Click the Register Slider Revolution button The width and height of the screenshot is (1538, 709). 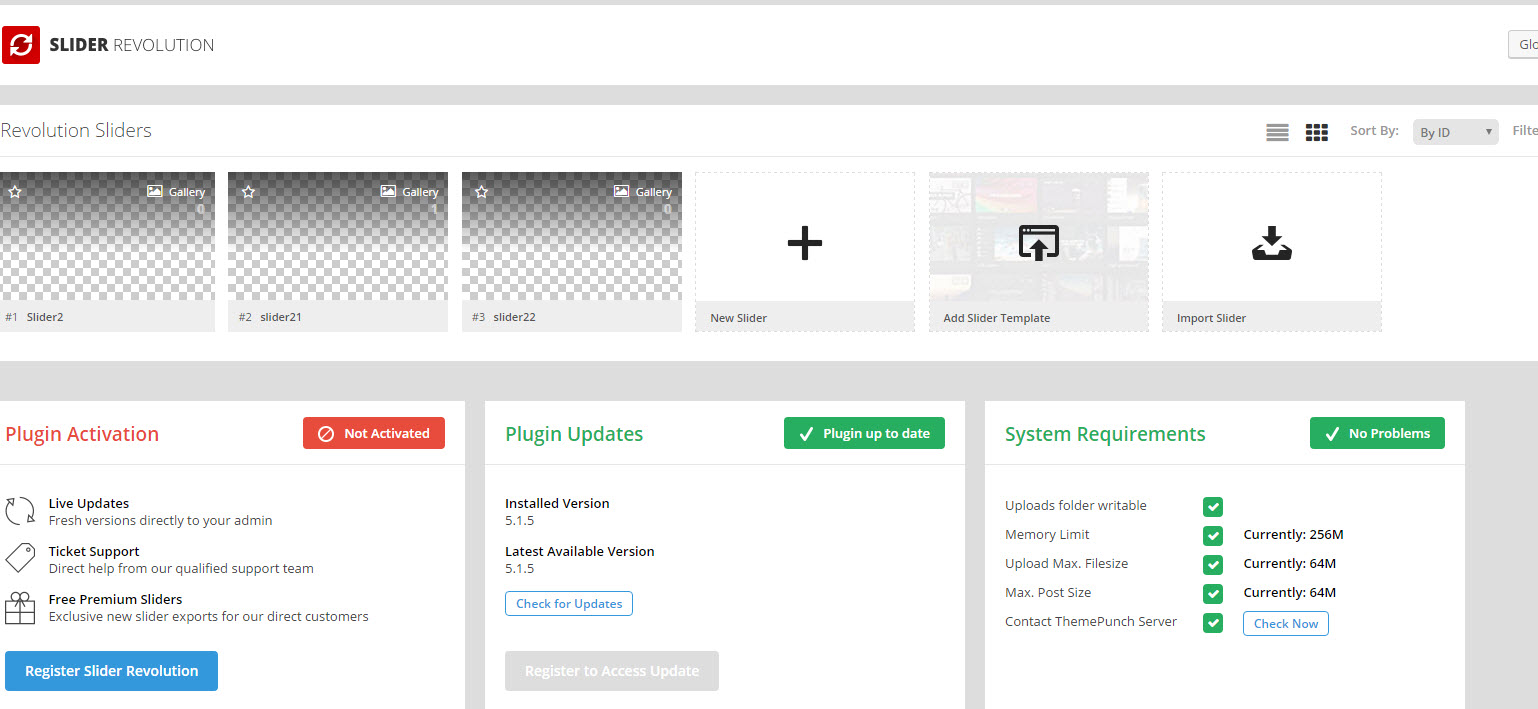click(111, 671)
